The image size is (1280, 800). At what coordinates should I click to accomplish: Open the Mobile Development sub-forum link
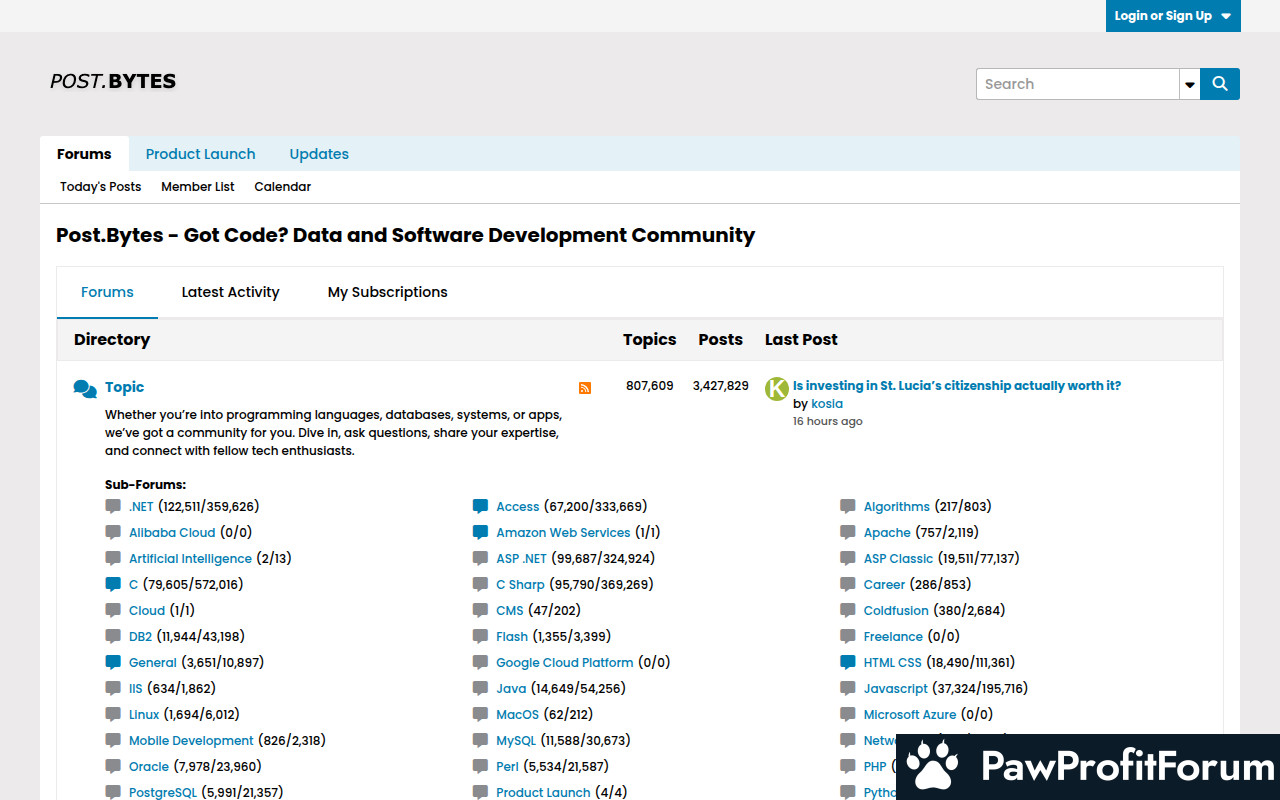tap(191, 740)
